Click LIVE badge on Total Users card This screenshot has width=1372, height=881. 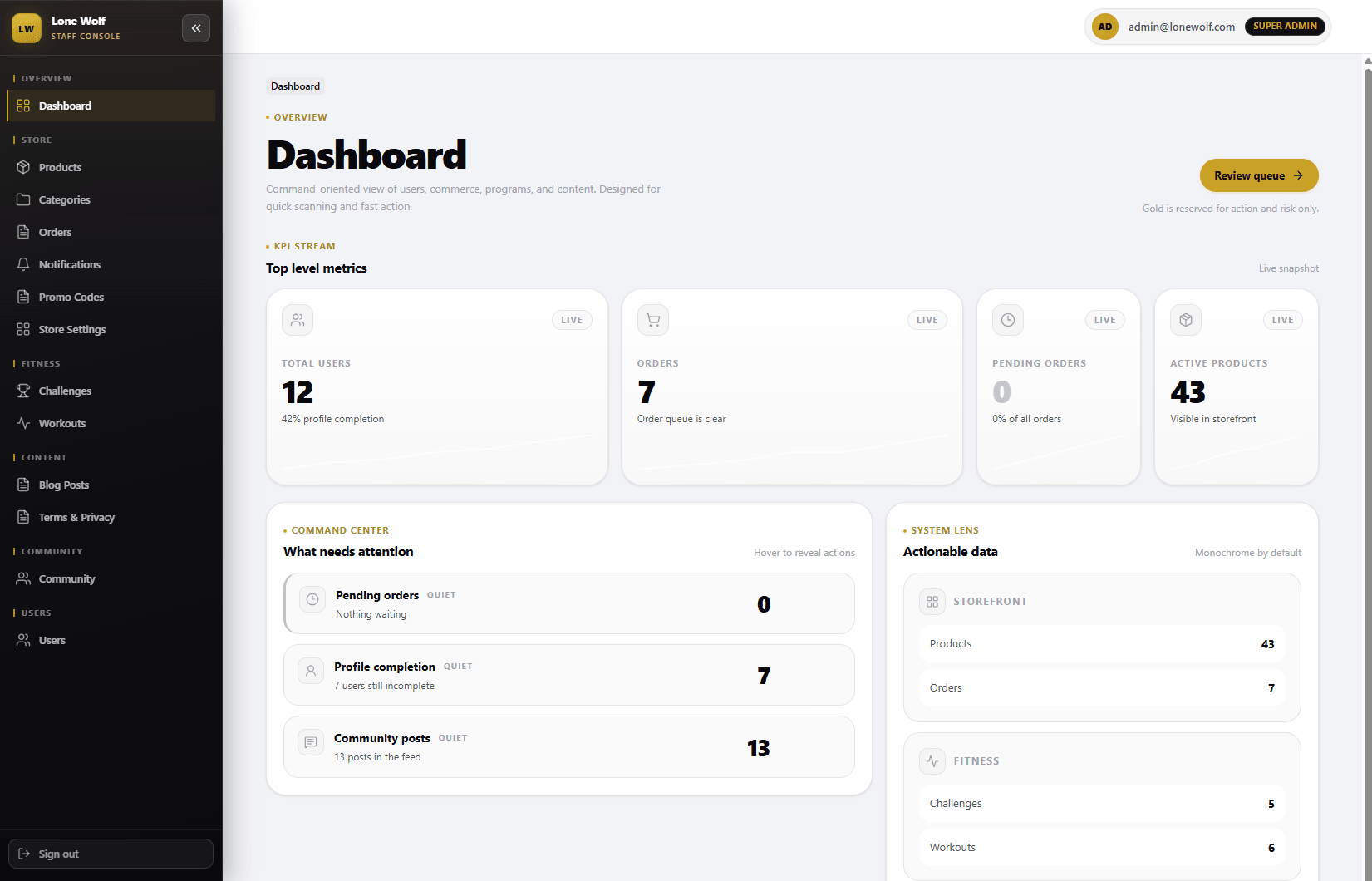pyautogui.click(x=572, y=320)
